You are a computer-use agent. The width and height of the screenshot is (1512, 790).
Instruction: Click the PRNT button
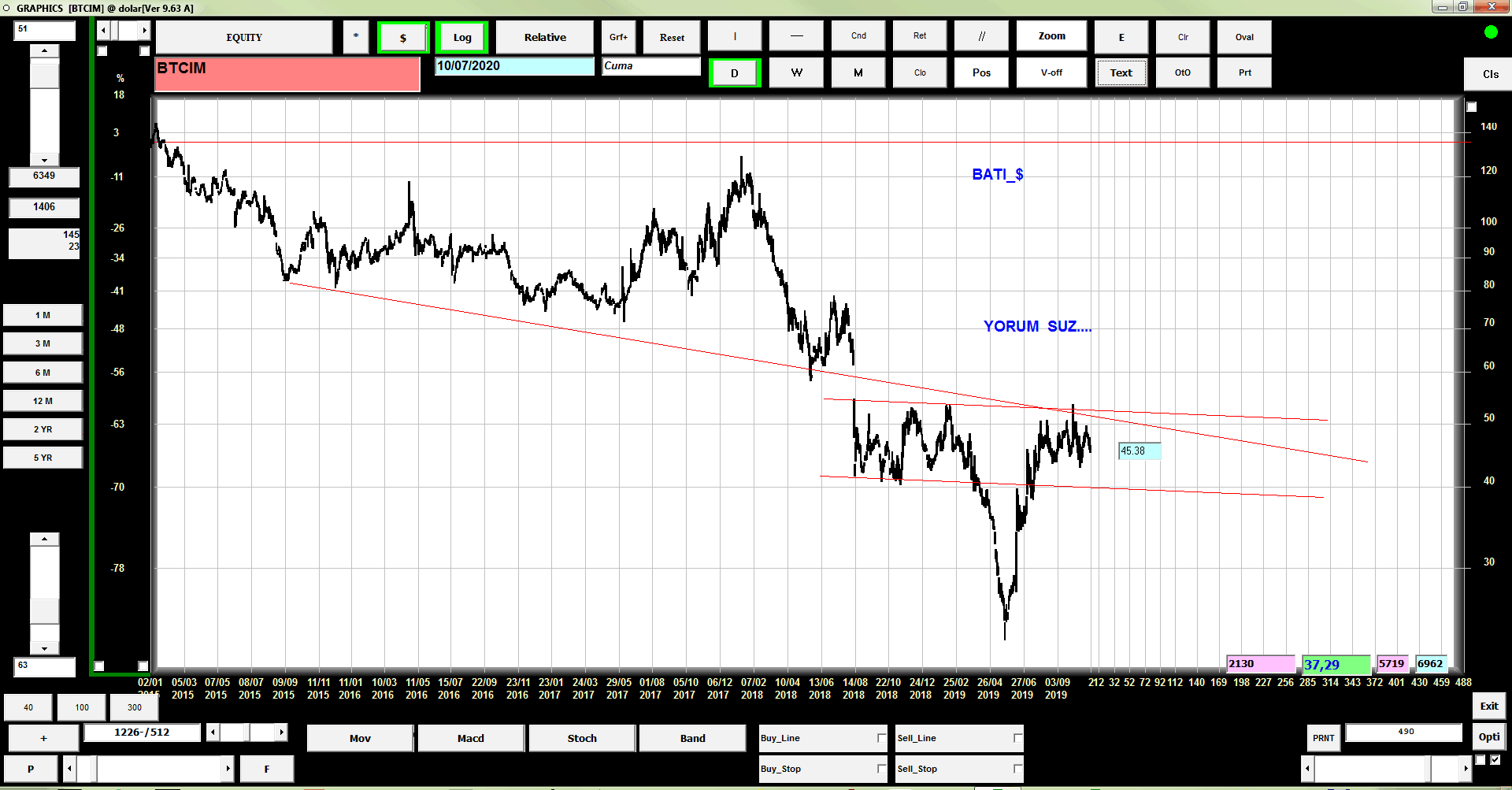pyautogui.click(x=1323, y=738)
